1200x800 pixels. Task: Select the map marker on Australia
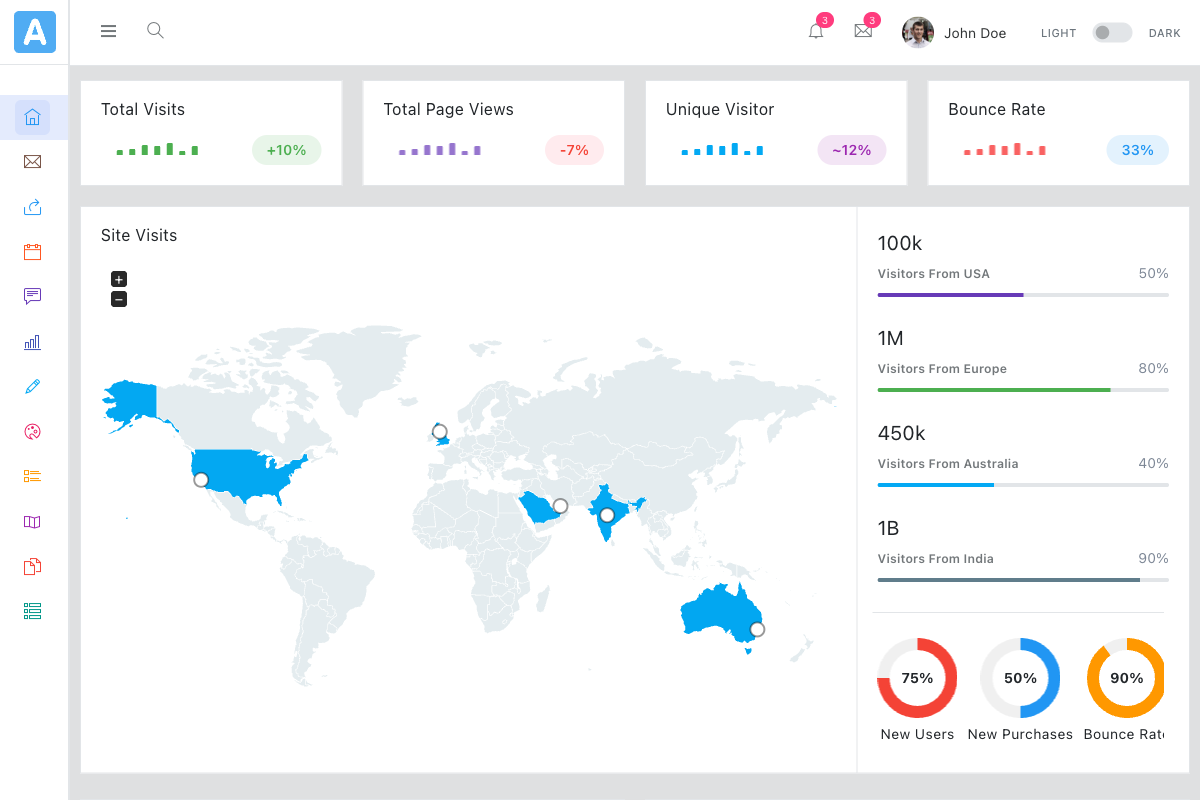click(757, 629)
